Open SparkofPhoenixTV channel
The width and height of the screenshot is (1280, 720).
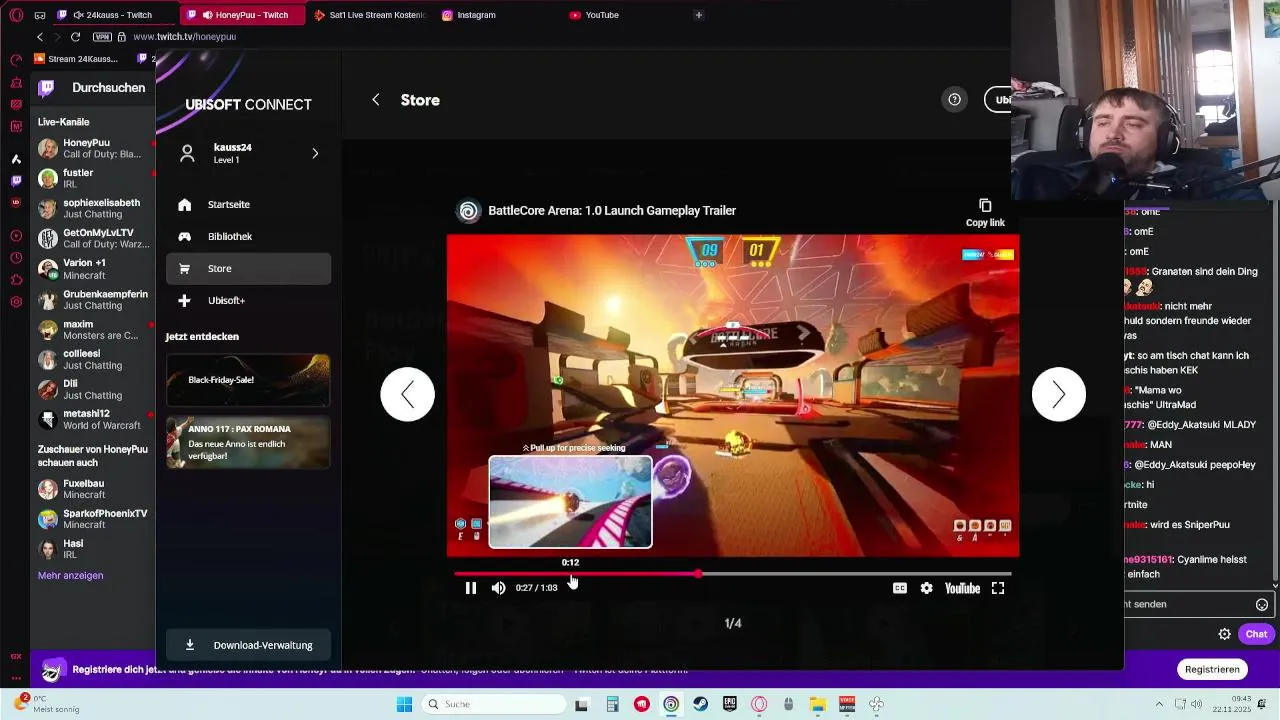pos(94,519)
